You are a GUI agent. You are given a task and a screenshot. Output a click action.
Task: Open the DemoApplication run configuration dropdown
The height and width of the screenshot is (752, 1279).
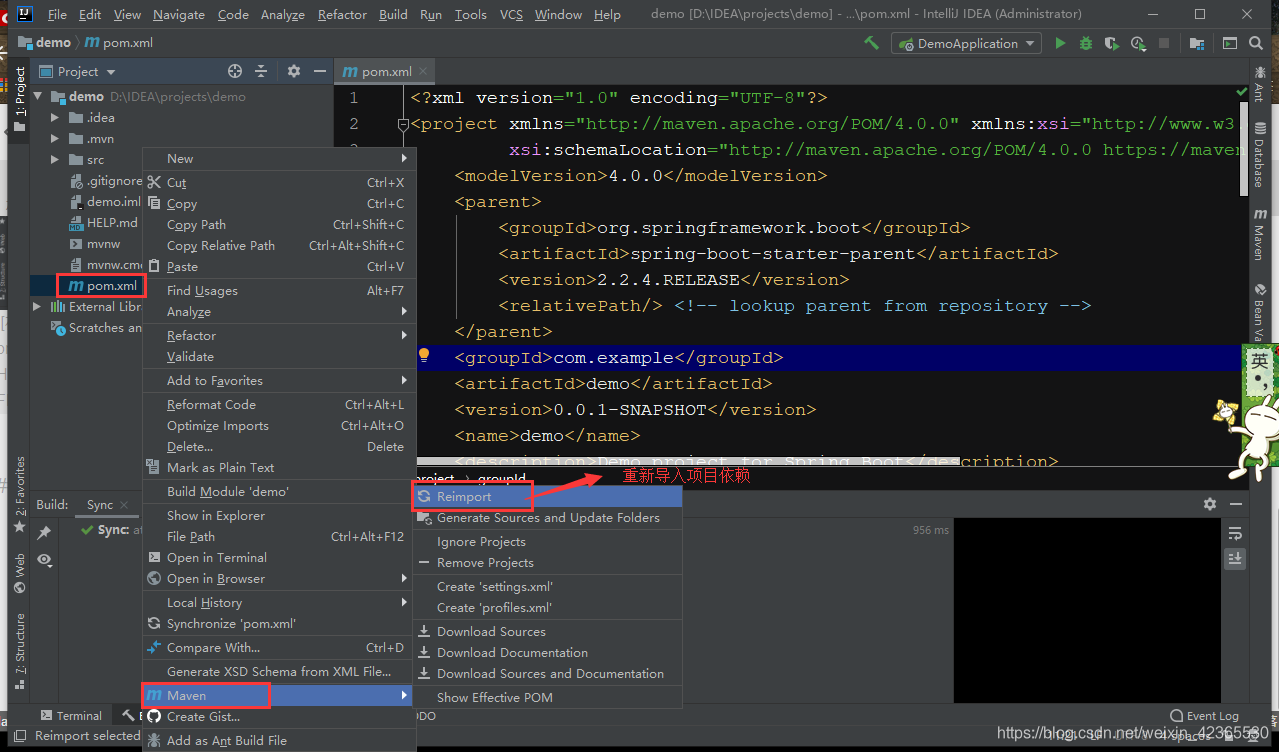pos(966,43)
